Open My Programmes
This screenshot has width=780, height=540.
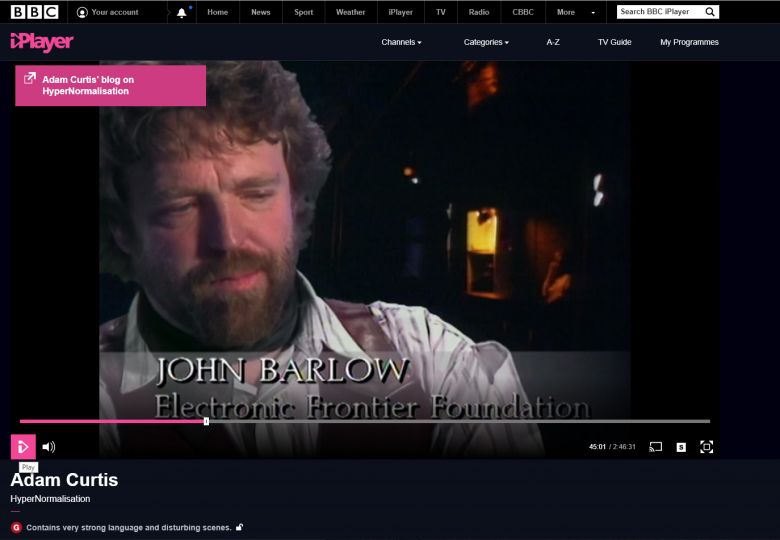[x=689, y=42]
